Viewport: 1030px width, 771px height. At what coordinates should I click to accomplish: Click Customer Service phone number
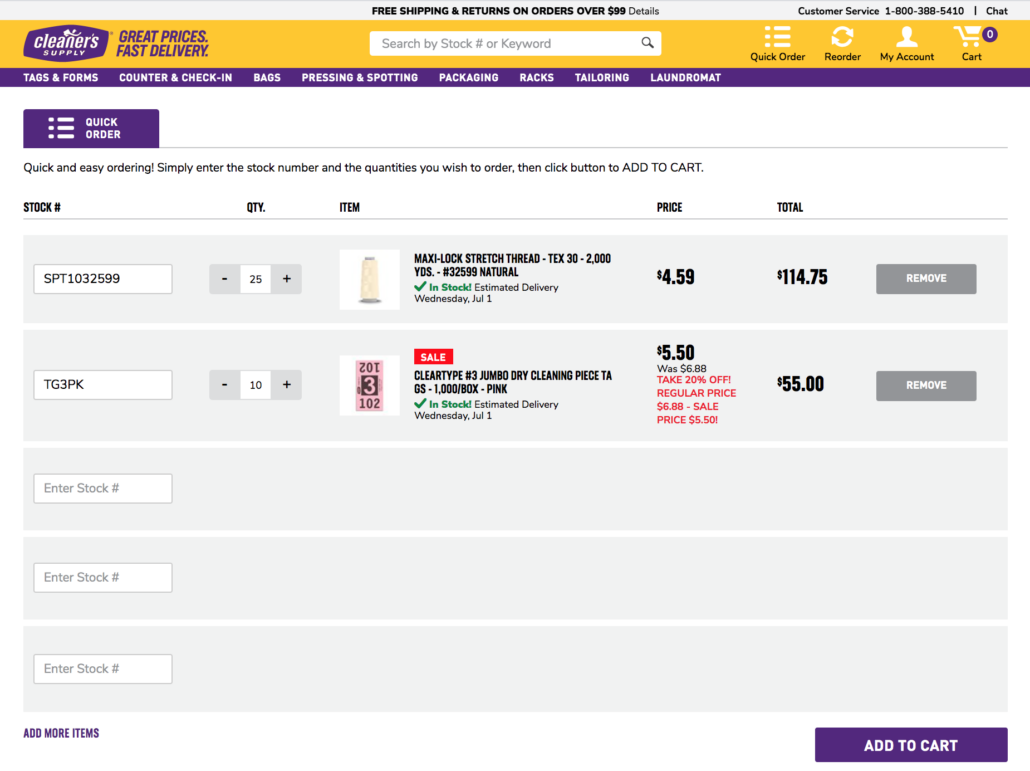(924, 11)
